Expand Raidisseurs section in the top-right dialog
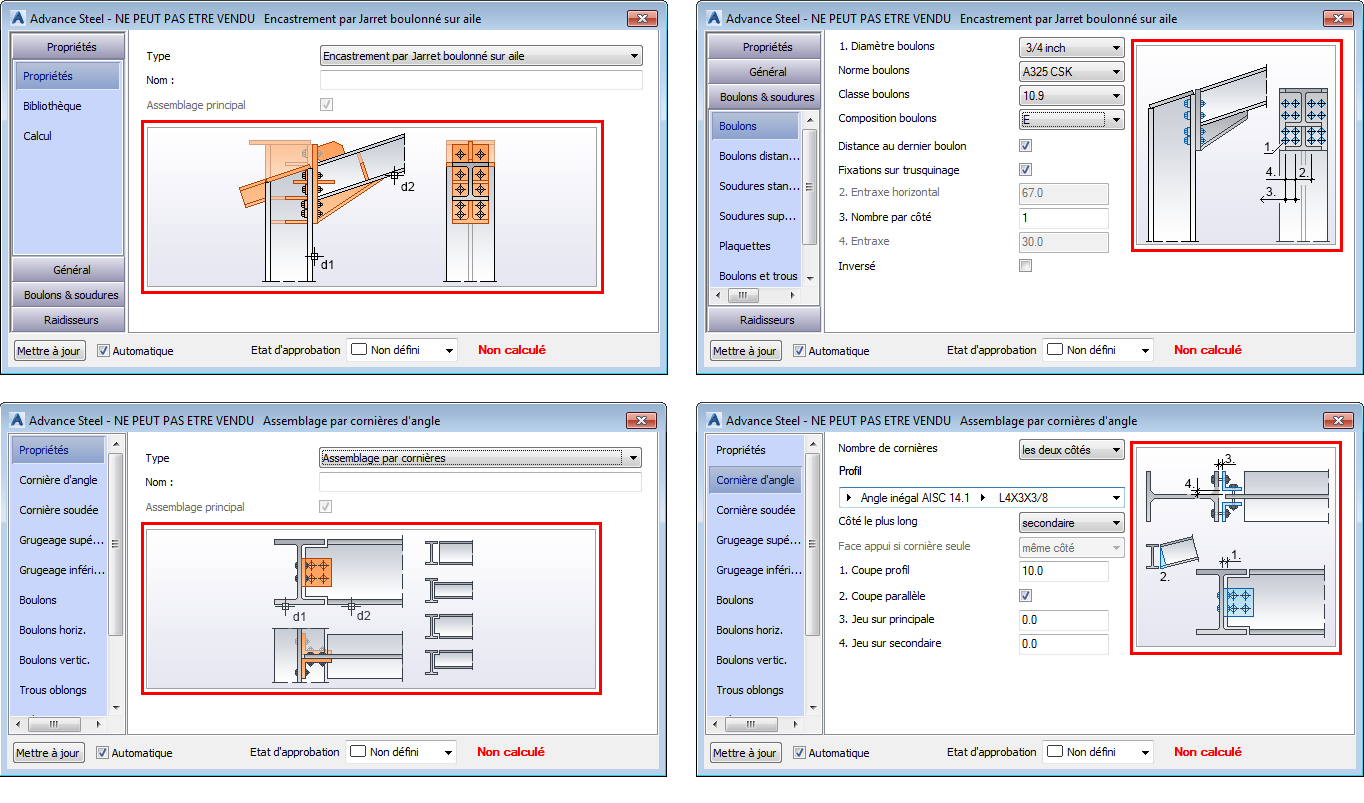This screenshot has height=803, width=1364. [x=766, y=320]
